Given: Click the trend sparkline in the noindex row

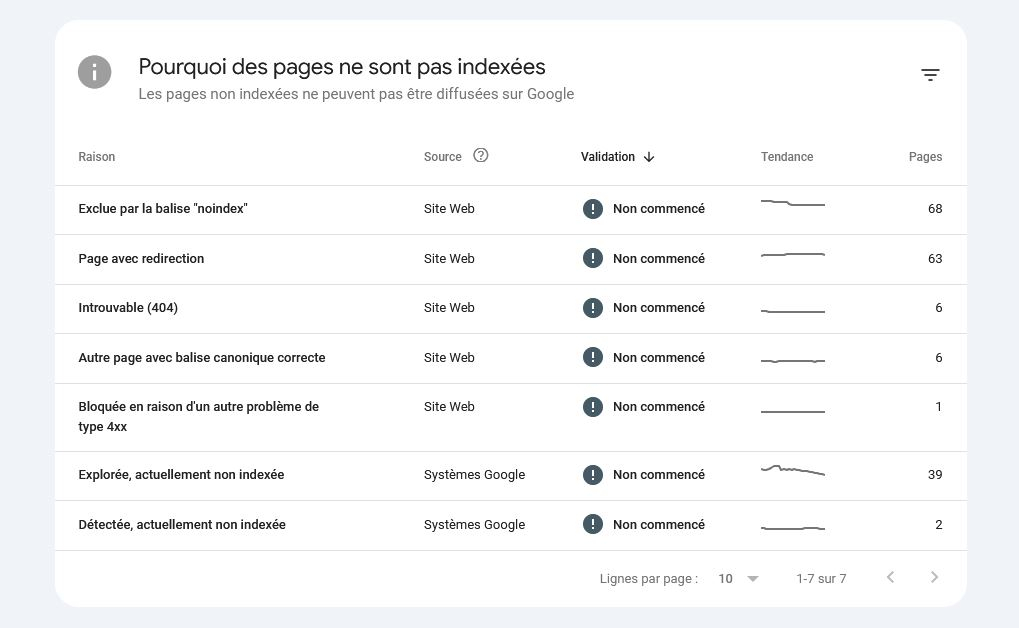Looking at the screenshot, I should (x=793, y=203).
